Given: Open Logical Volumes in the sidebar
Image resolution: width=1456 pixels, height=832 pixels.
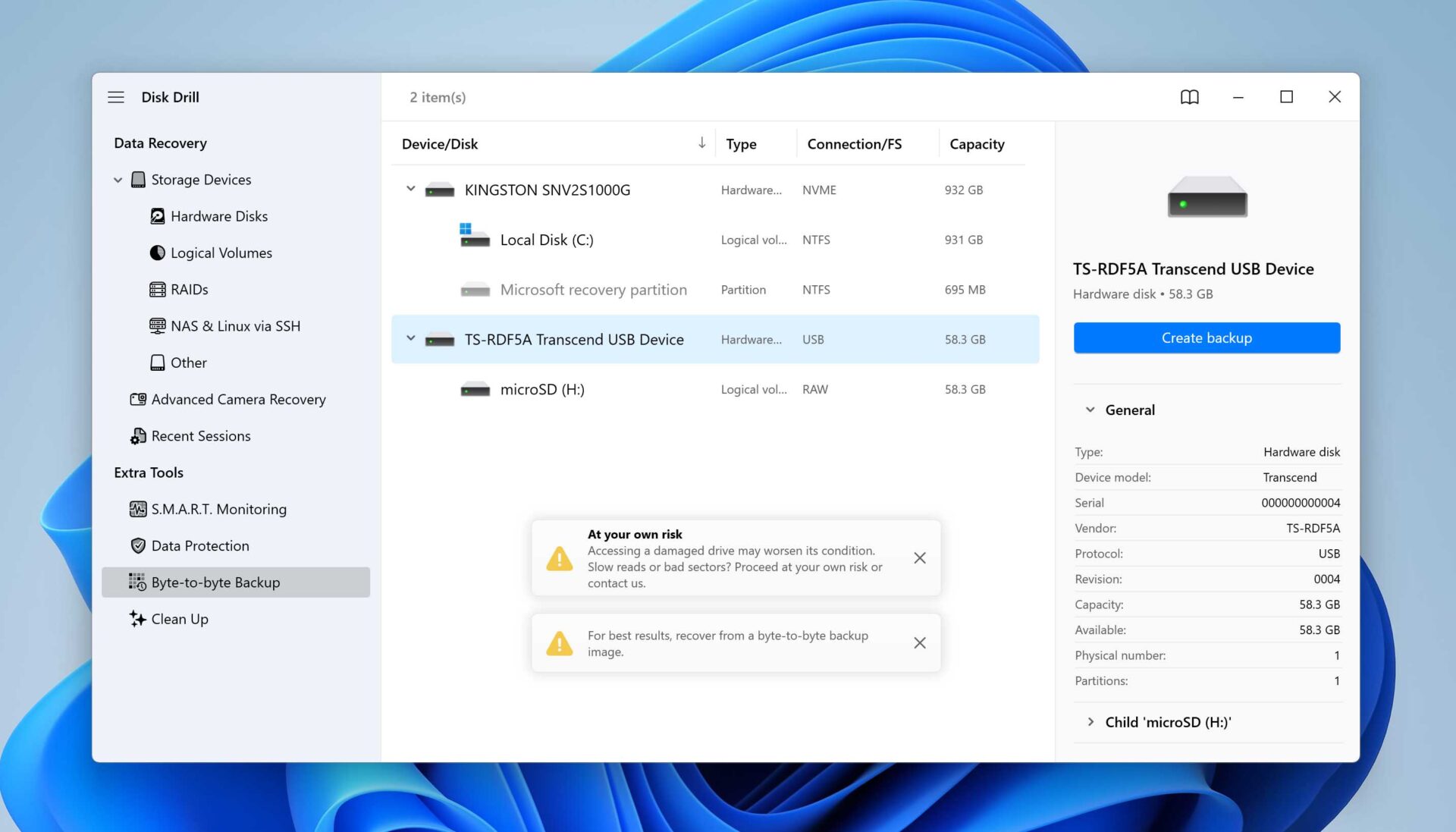Looking at the screenshot, I should click(221, 253).
